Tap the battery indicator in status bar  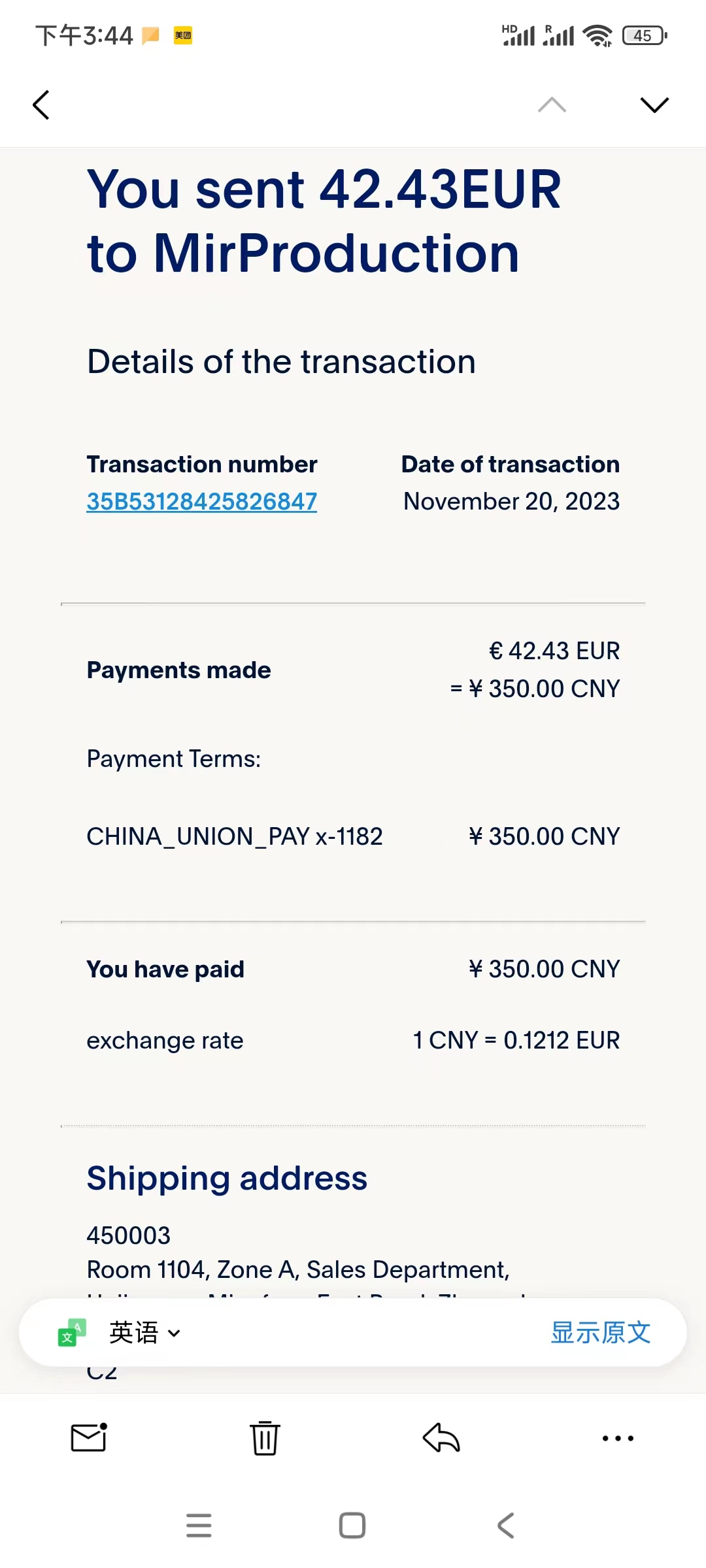click(x=645, y=35)
